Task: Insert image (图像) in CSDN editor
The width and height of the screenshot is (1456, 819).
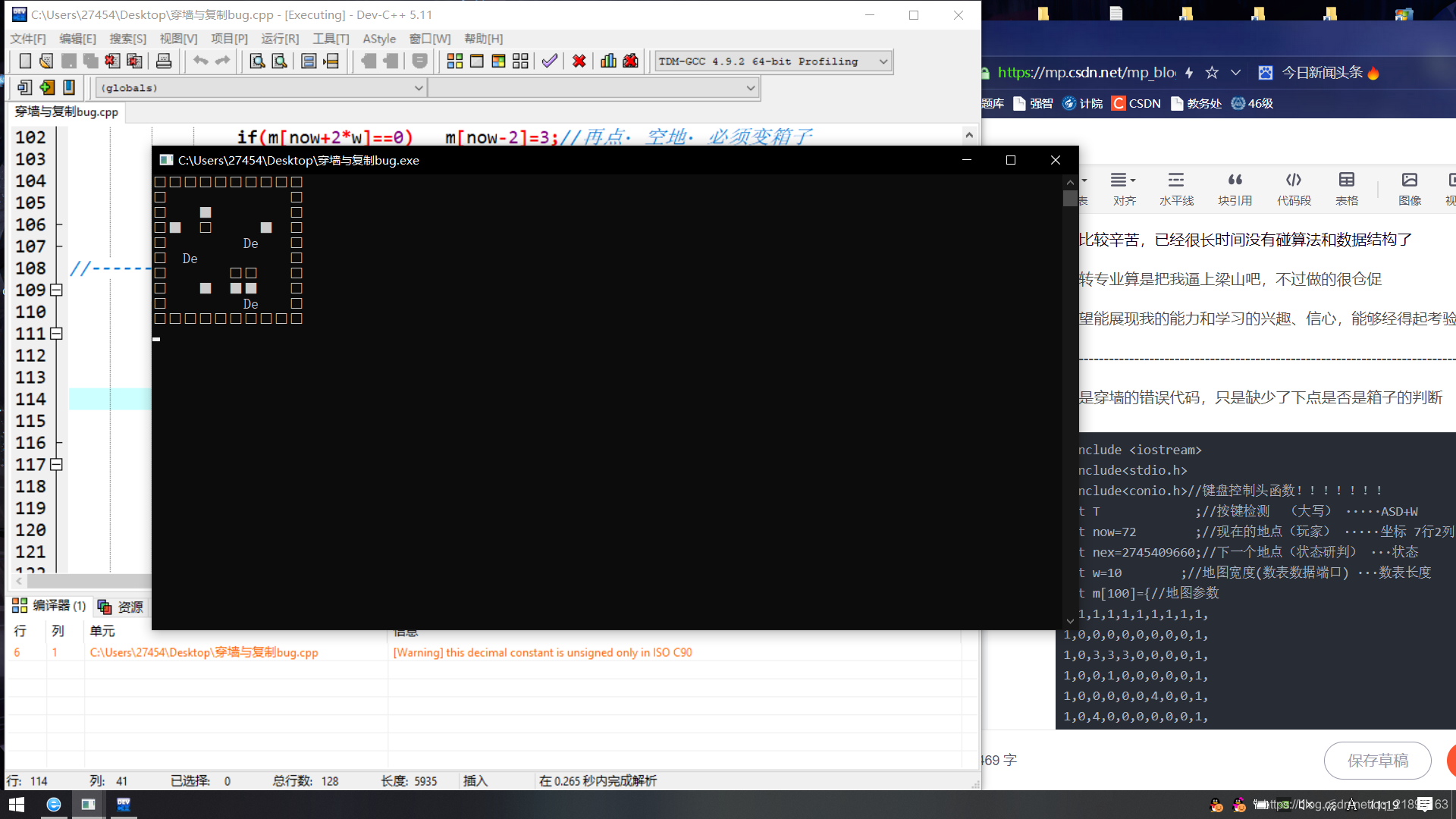Action: (x=1410, y=188)
